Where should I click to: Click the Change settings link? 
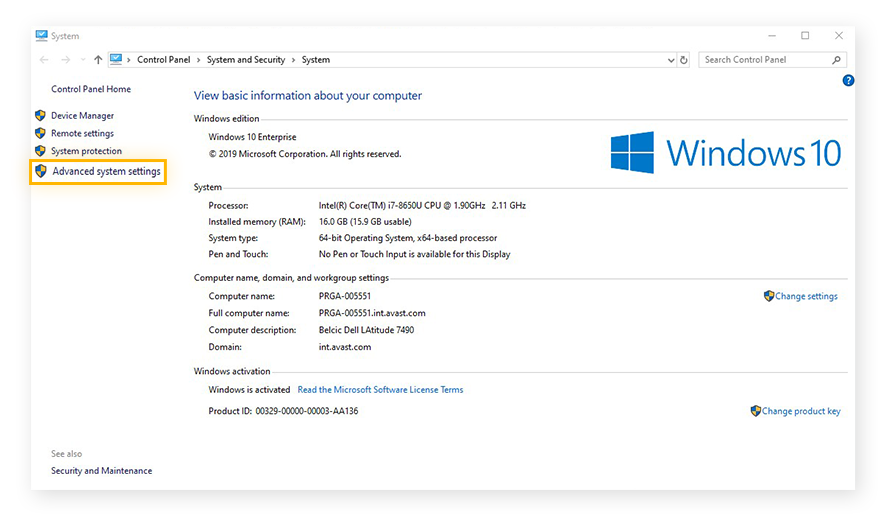tap(806, 297)
